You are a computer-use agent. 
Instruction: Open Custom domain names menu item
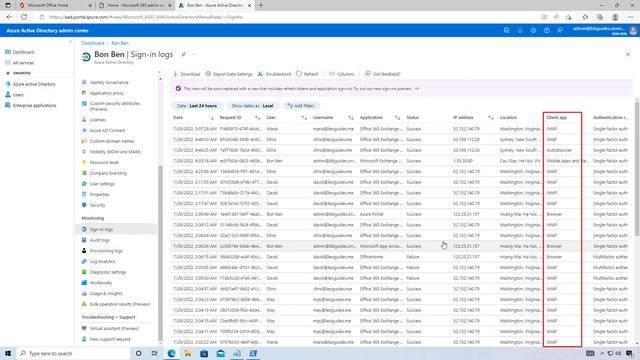tap(112, 141)
